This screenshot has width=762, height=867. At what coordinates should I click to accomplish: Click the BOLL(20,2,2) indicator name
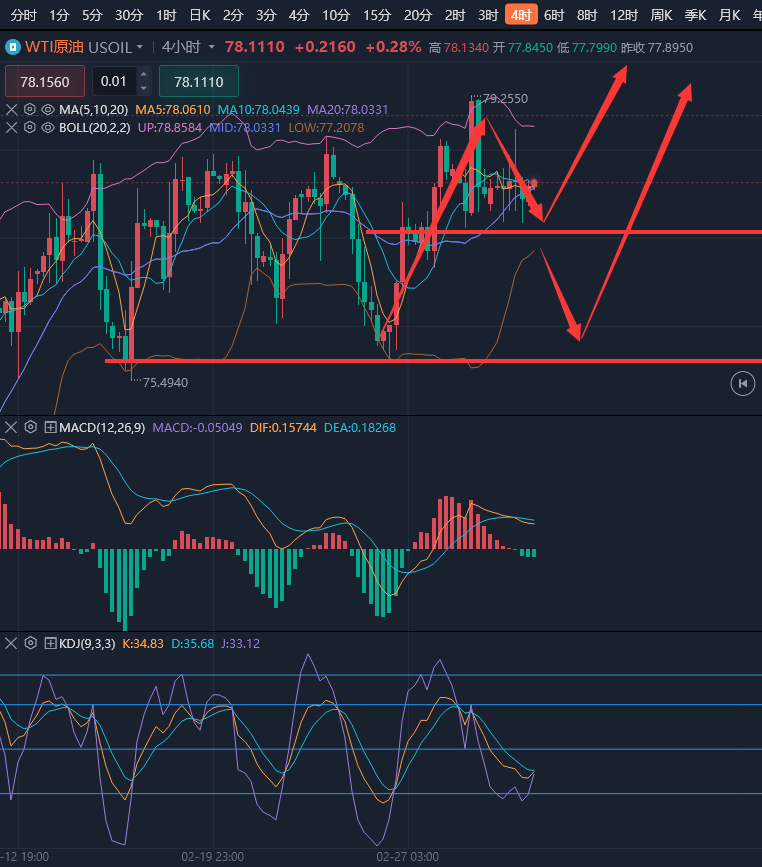[x=95, y=128]
